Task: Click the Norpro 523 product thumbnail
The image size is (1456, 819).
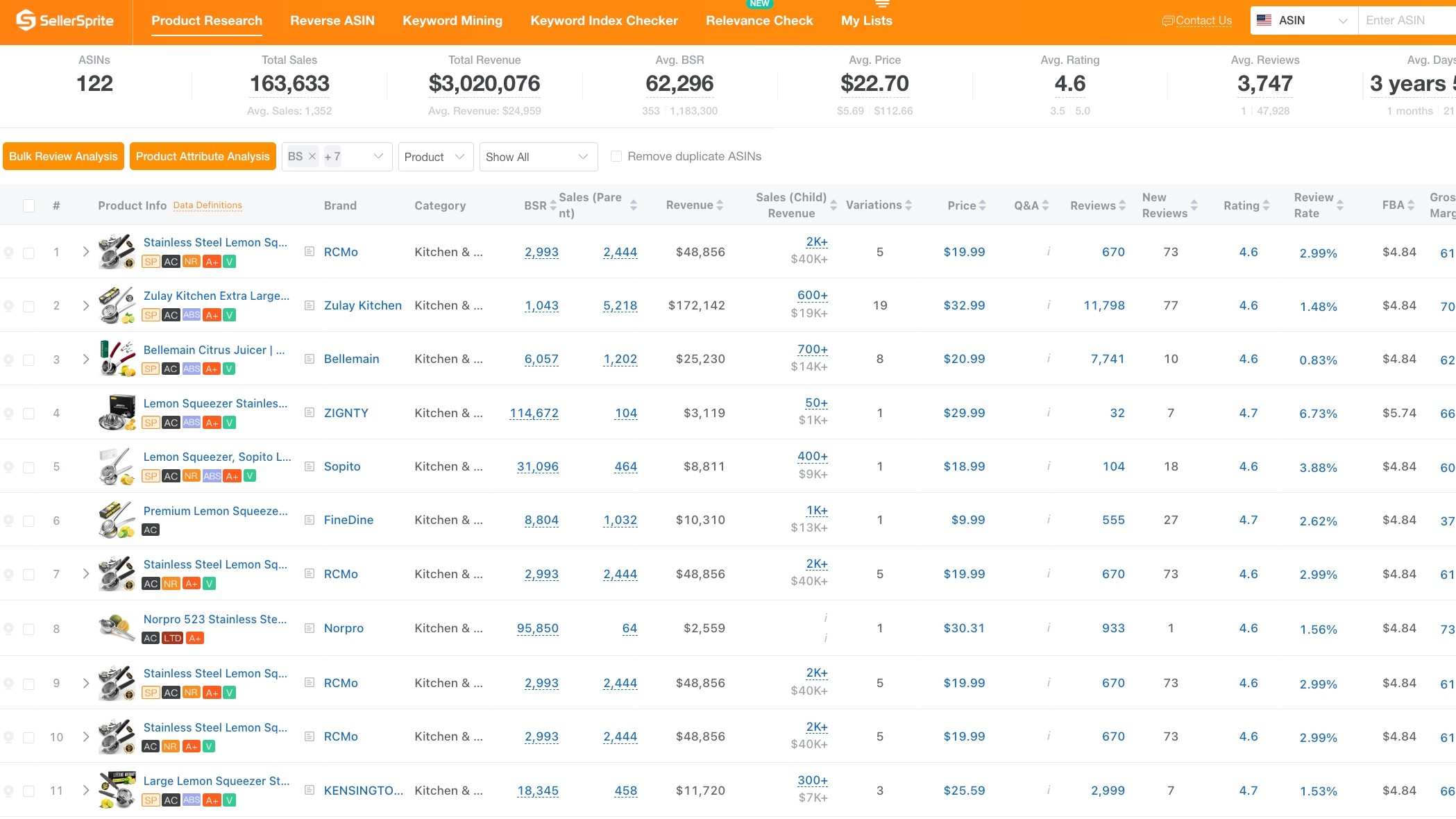Action: (116, 628)
